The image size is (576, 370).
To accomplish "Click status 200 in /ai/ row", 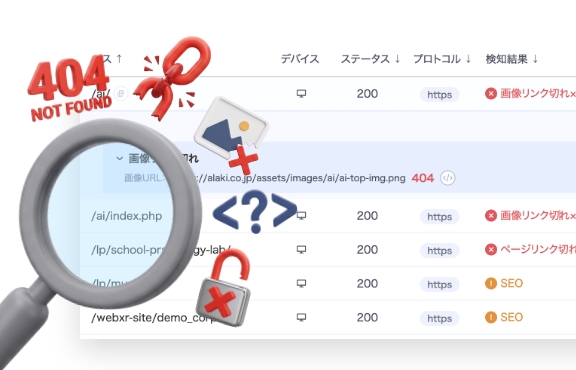I will (x=367, y=94).
